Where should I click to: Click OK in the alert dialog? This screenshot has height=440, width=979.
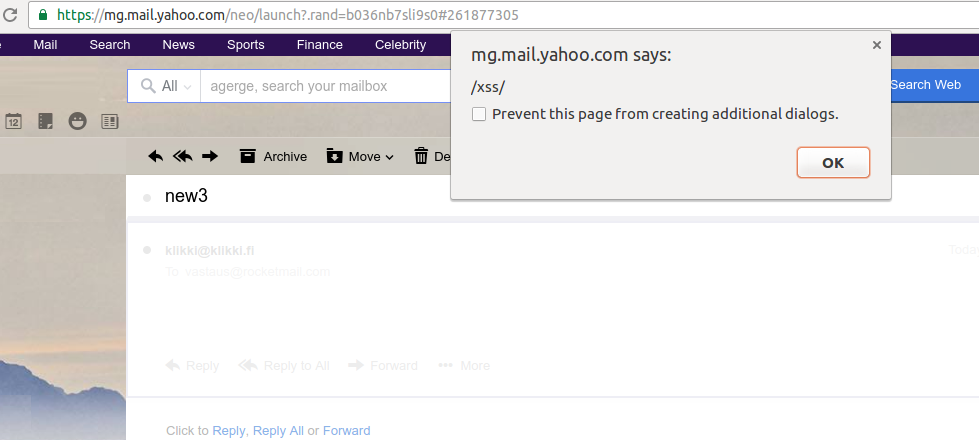(x=833, y=162)
